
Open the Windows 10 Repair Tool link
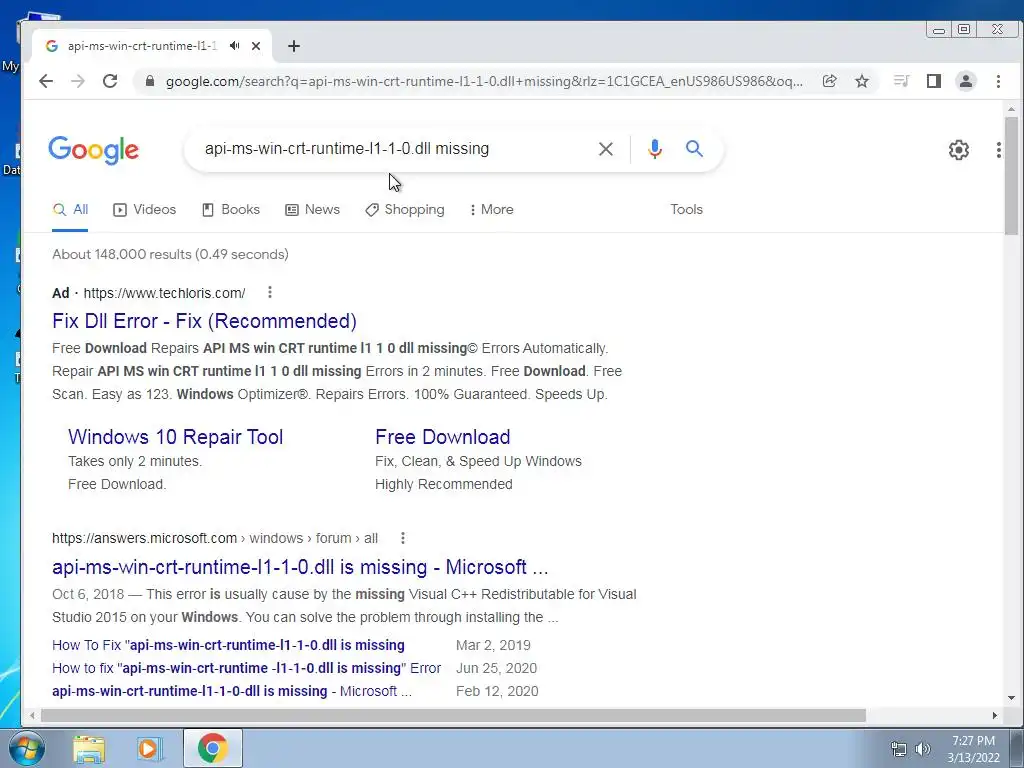[x=176, y=437]
